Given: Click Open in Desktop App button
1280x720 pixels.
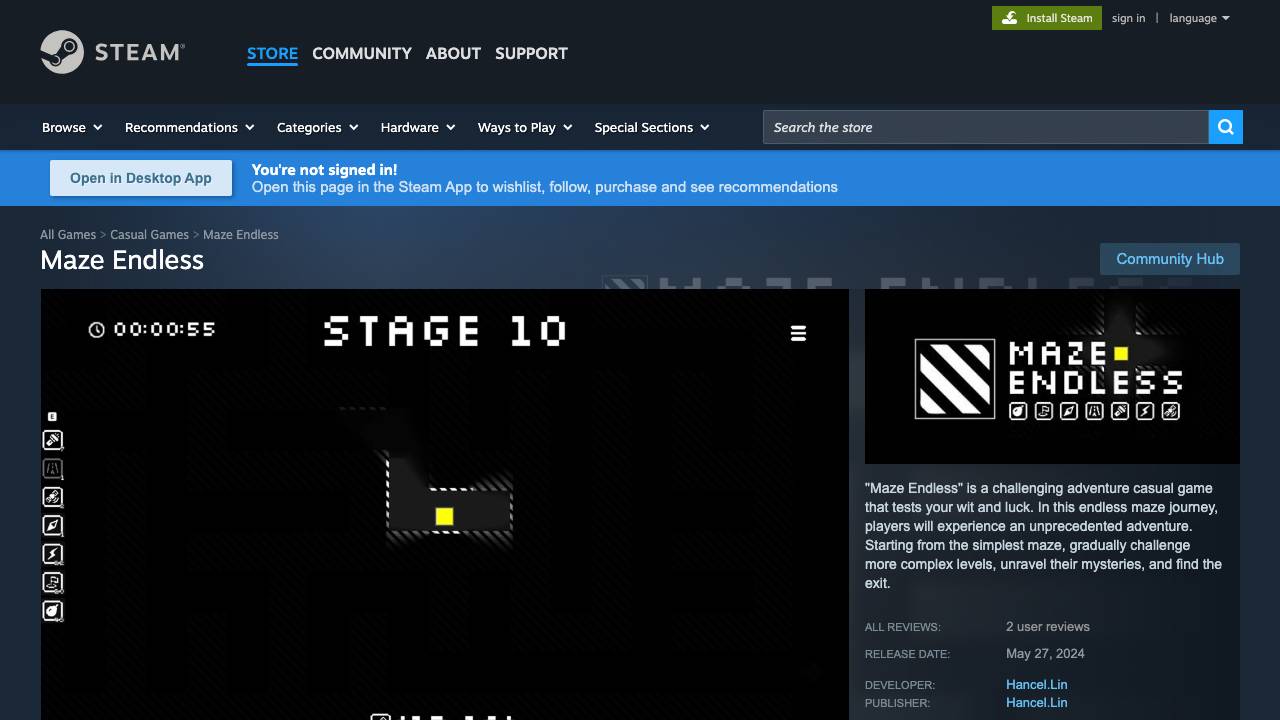Looking at the screenshot, I should (141, 178).
